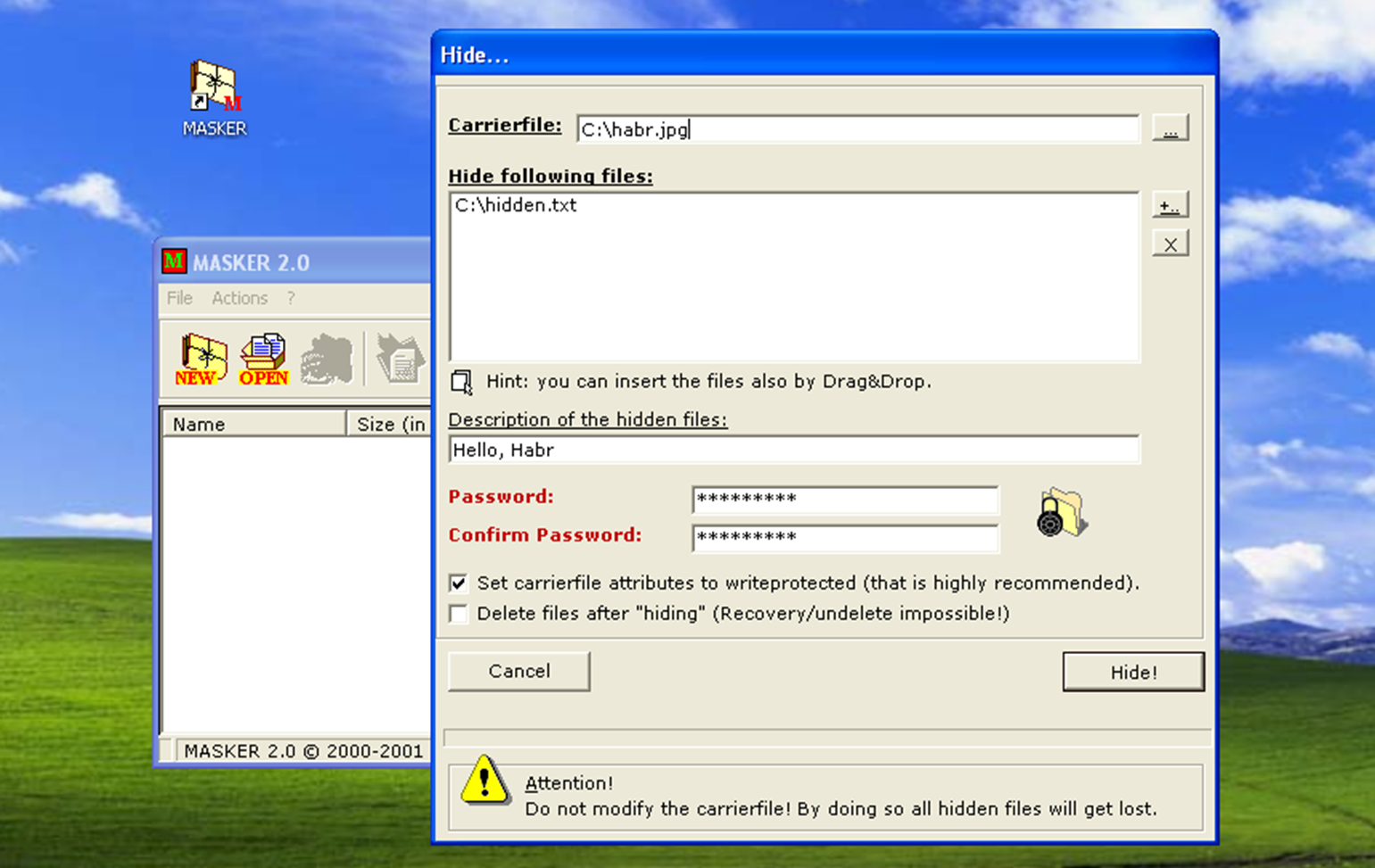
Task: Click the MASKER 2.0 title bar logo
Action: [x=174, y=261]
